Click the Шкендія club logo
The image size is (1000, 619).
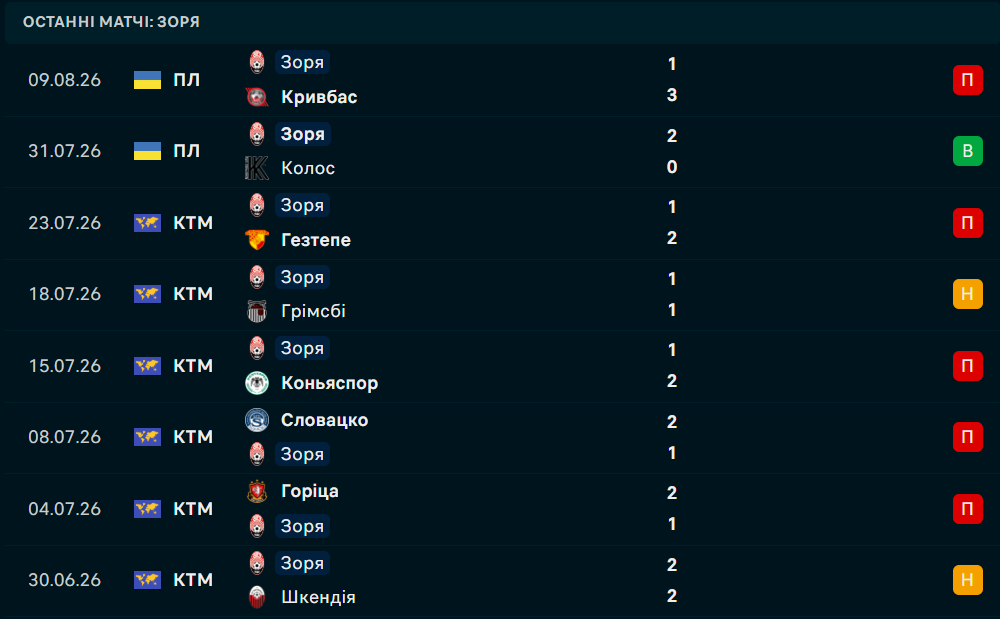257,597
